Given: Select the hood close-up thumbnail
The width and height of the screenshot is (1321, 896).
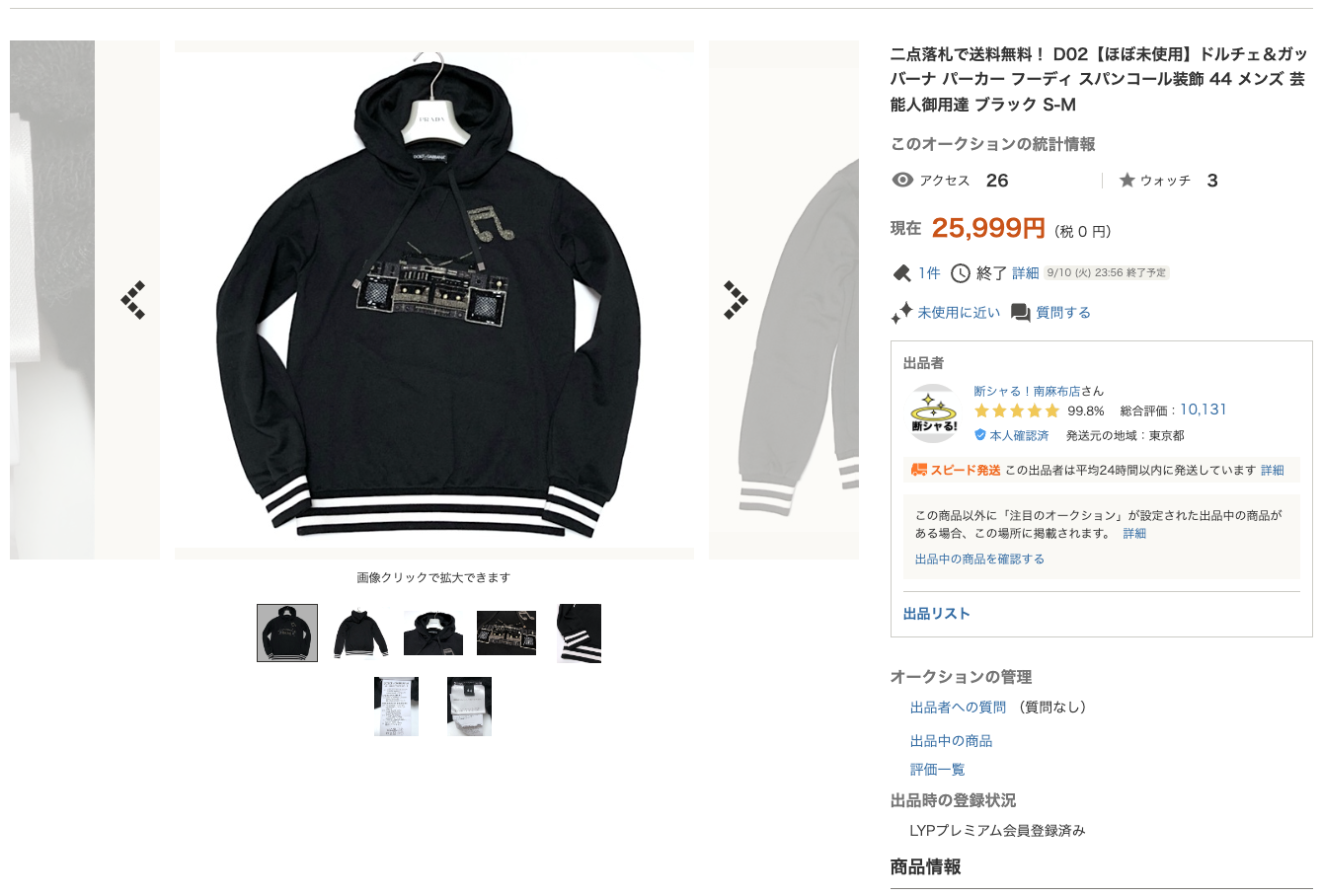Looking at the screenshot, I should click(433, 633).
